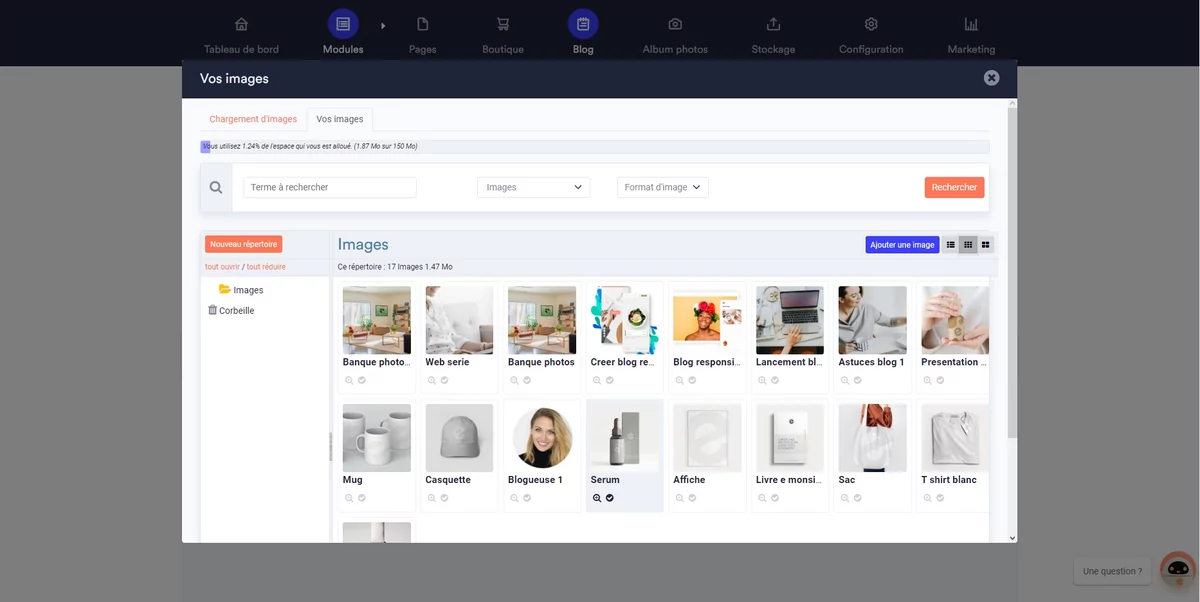This screenshot has width=1200, height=602.
Task: Click the Lancement bl… laptop thumbnail
Action: [790, 320]
